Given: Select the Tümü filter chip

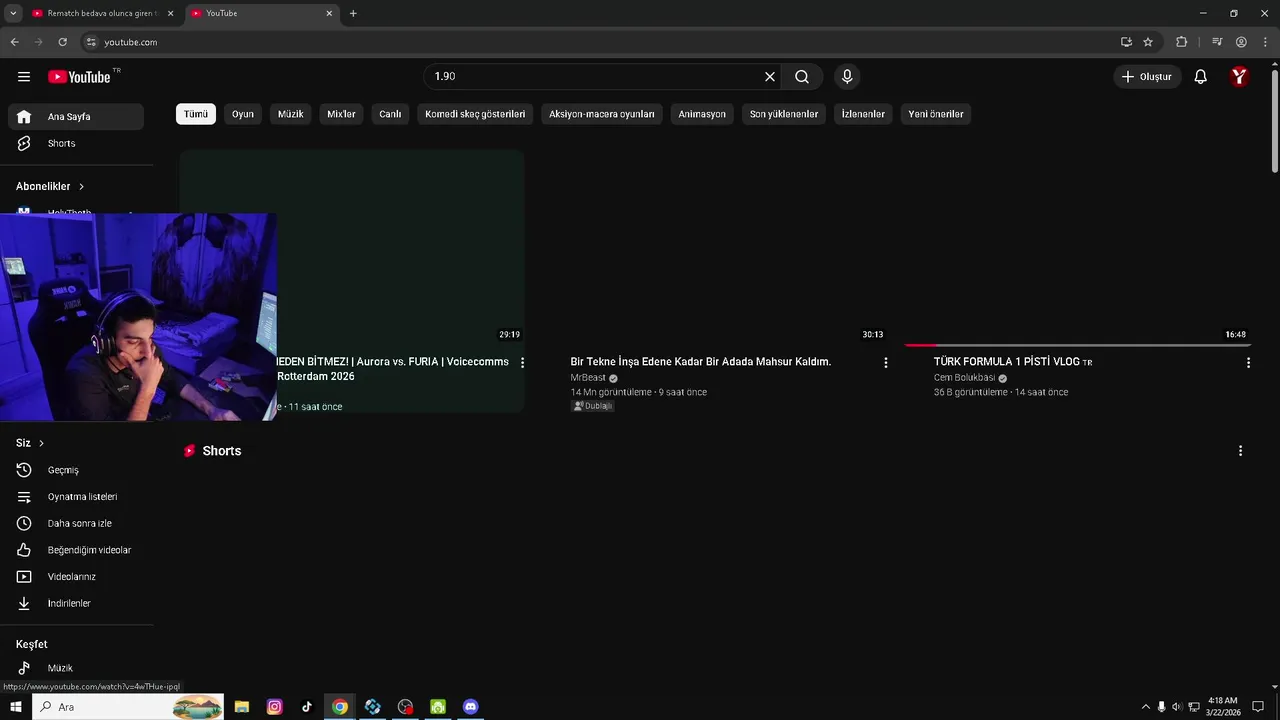Looking at the screenshot, I should coord(196,114).
